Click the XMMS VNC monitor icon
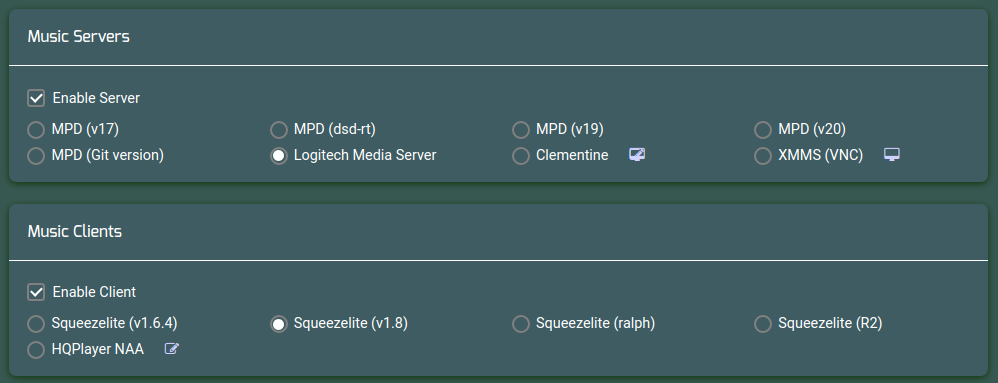Viewport: 998px width, 383px height. (x=892, y=155)
